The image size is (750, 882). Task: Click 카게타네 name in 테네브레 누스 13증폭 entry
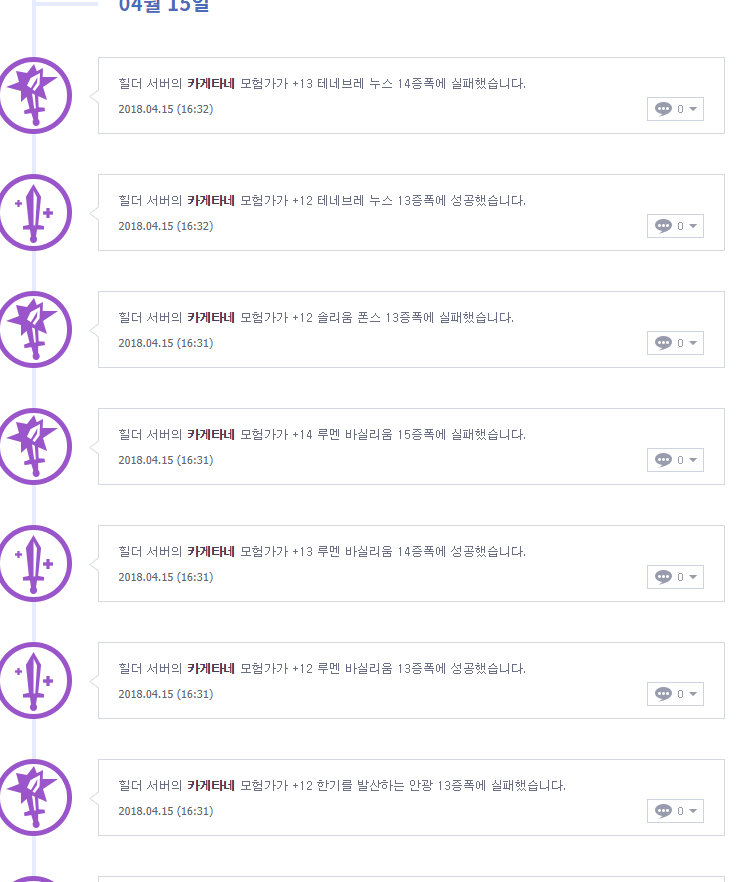coord(210,201)
